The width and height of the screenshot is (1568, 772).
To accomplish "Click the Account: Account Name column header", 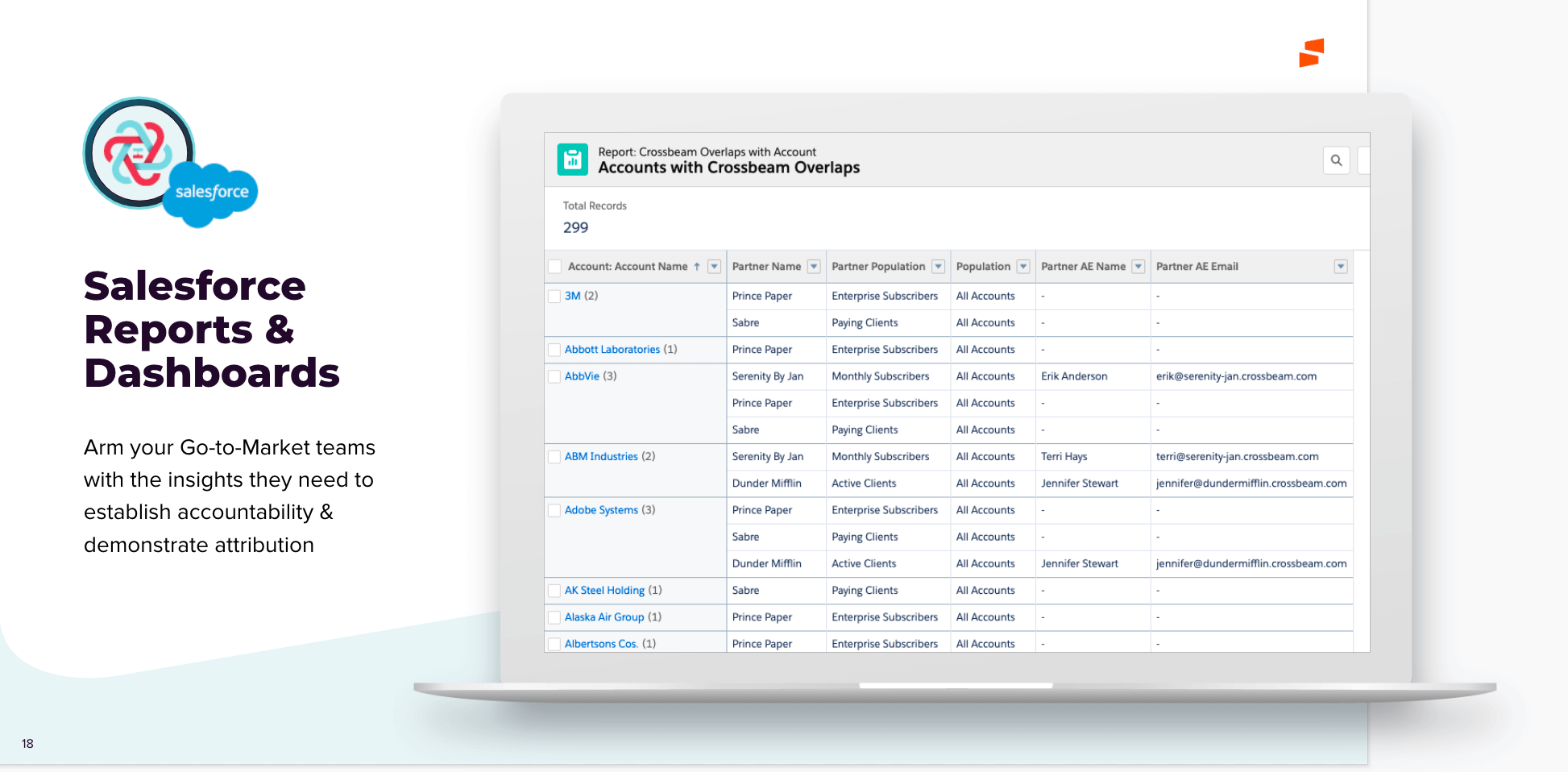I will 628,267.
